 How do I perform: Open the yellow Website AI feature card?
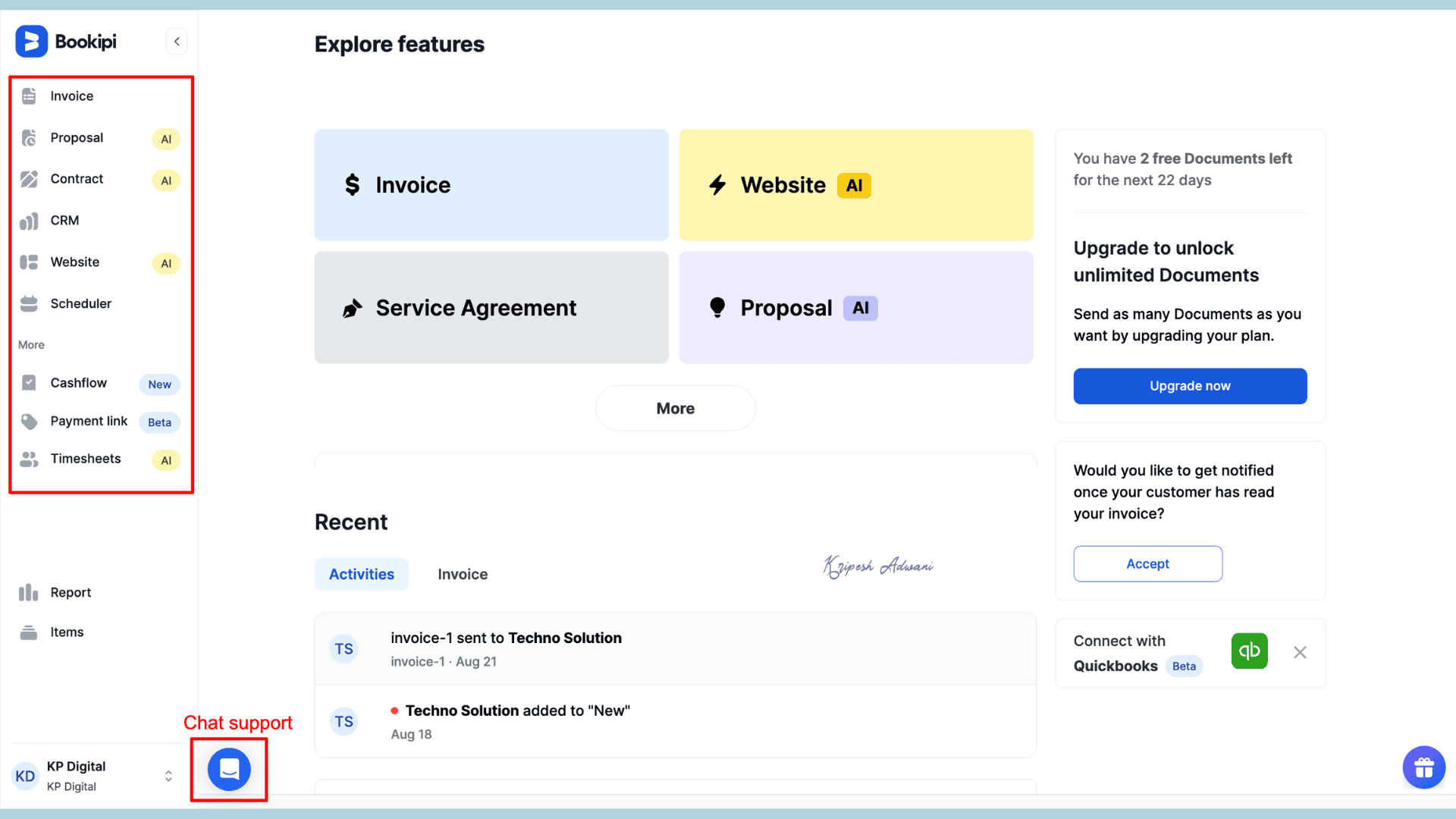pyautogui.click(x=855, y=185)
